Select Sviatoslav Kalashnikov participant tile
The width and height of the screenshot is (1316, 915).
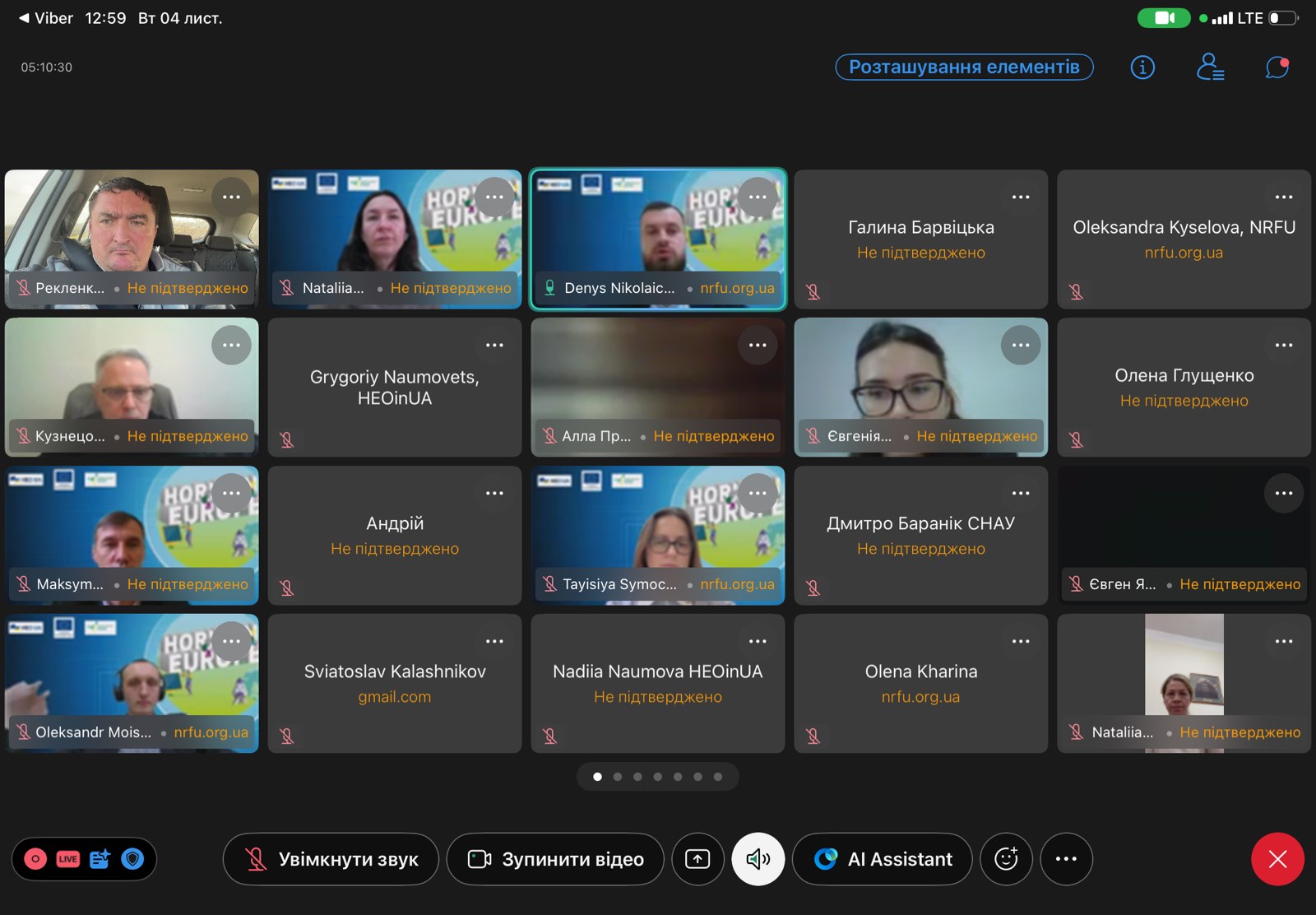pyautogui.click(x=395, y=683)
